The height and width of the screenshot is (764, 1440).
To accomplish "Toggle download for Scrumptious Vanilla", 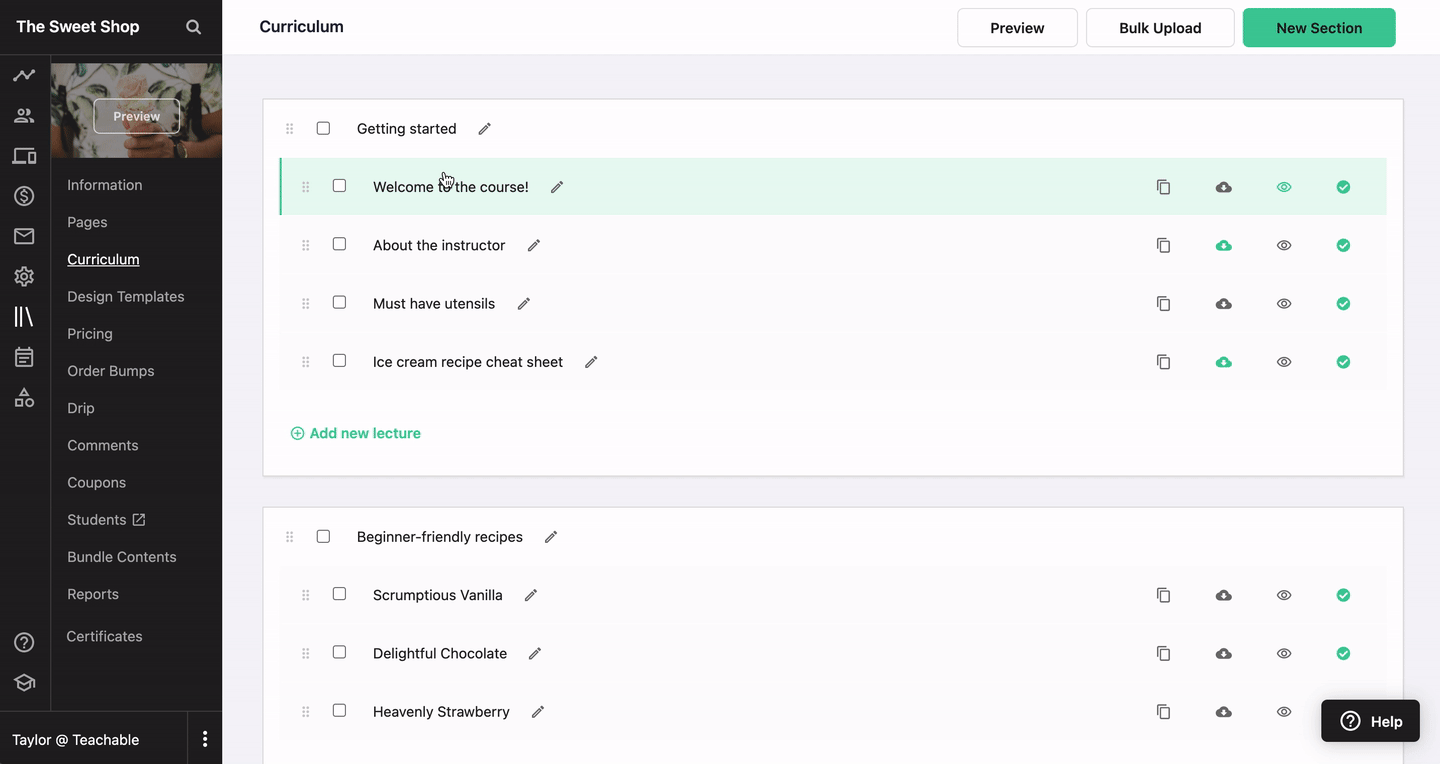I will [1224, 595].
